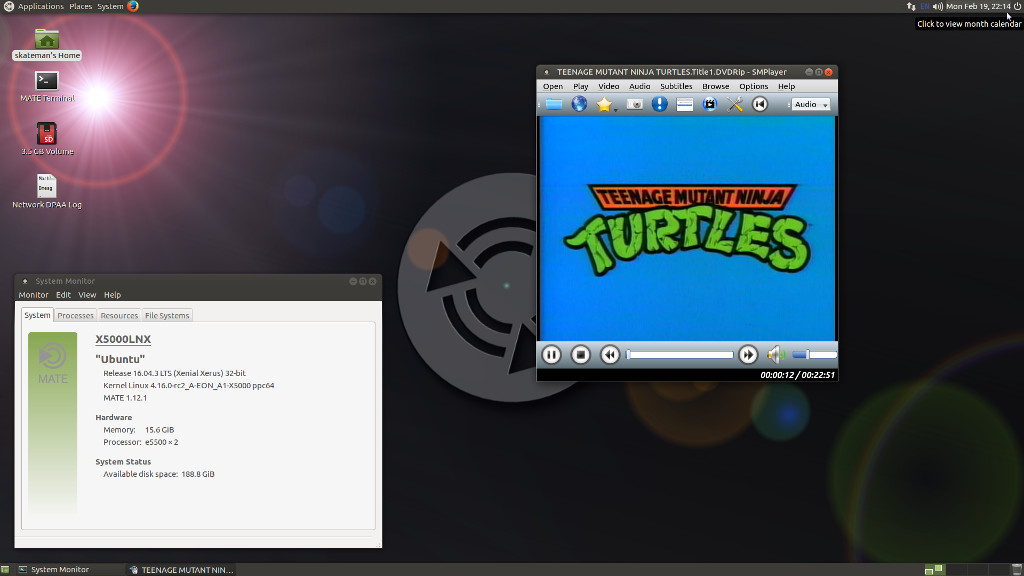The width and height of the screenshot is (1024, 576).
Task: Mute audio with the speaker icon in SMPlayer
Action: pyautogui.click(x=775, y=355)
